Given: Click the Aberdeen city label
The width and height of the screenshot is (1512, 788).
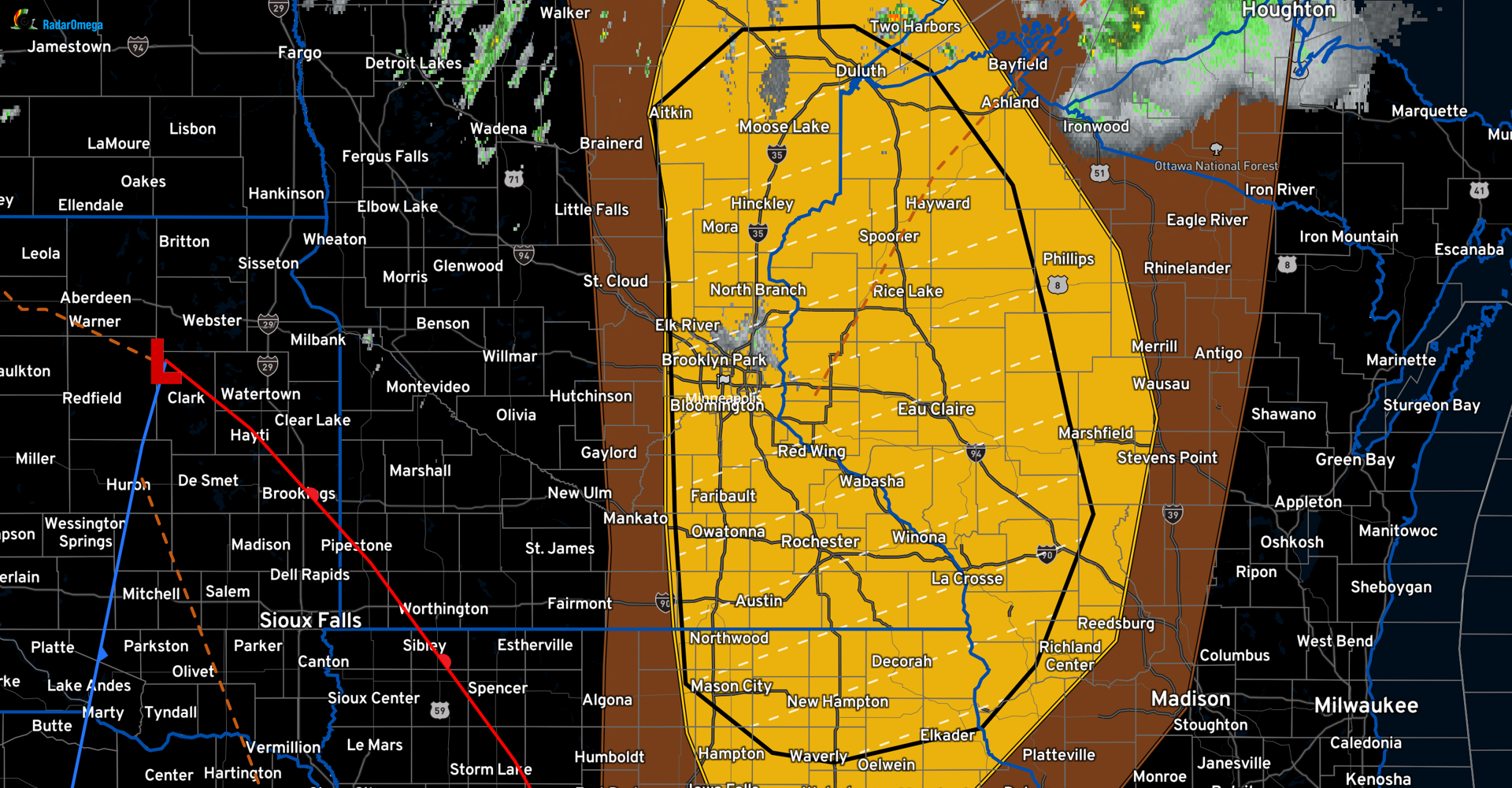Looking at the screenshot, I should [95, 298].
